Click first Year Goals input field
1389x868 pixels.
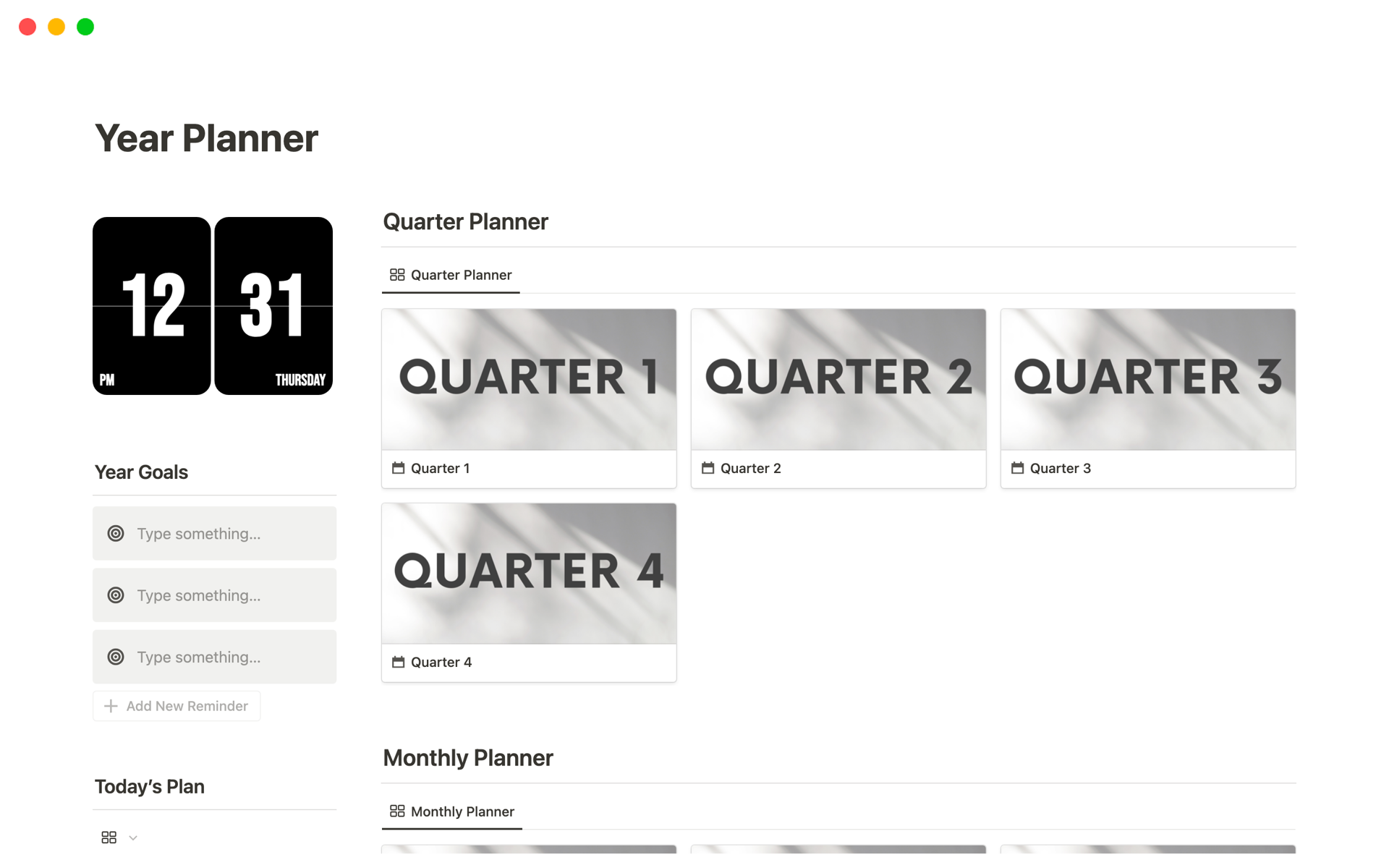coord(215,532)
